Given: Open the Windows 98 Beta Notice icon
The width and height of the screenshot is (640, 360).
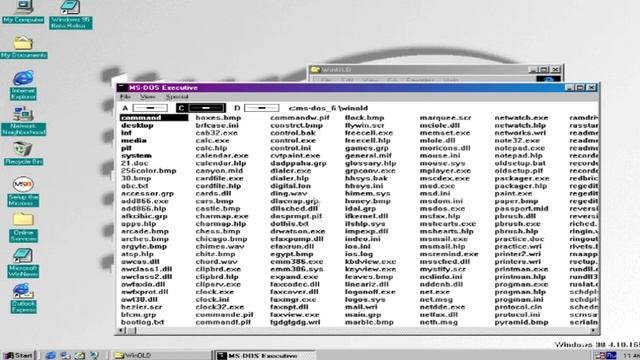Looking at the screenshot, I should click(71, 14).
